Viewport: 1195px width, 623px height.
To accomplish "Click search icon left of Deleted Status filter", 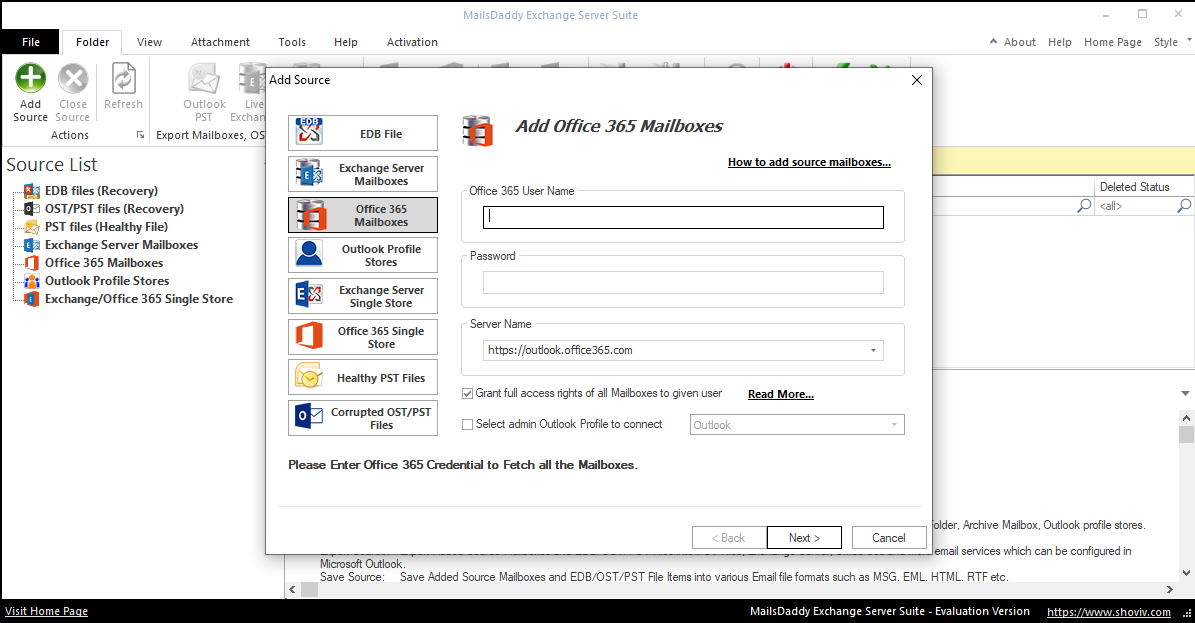I will coord(1084,206).
